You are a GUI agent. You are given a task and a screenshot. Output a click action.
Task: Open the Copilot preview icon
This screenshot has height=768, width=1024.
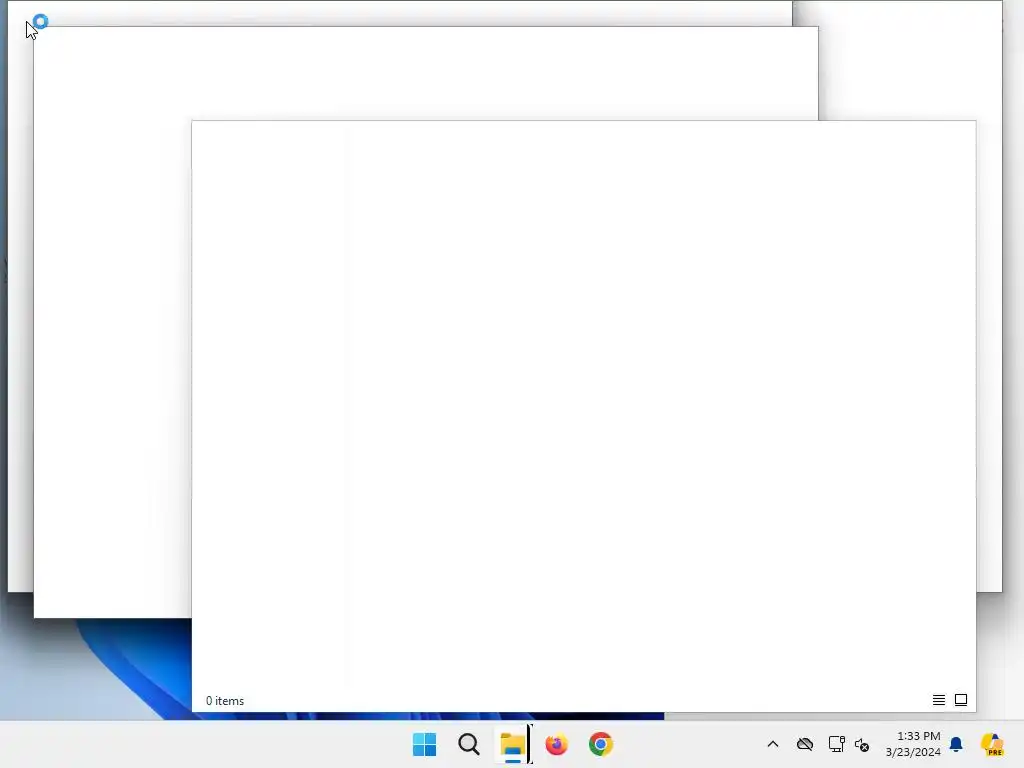point(992,744)
